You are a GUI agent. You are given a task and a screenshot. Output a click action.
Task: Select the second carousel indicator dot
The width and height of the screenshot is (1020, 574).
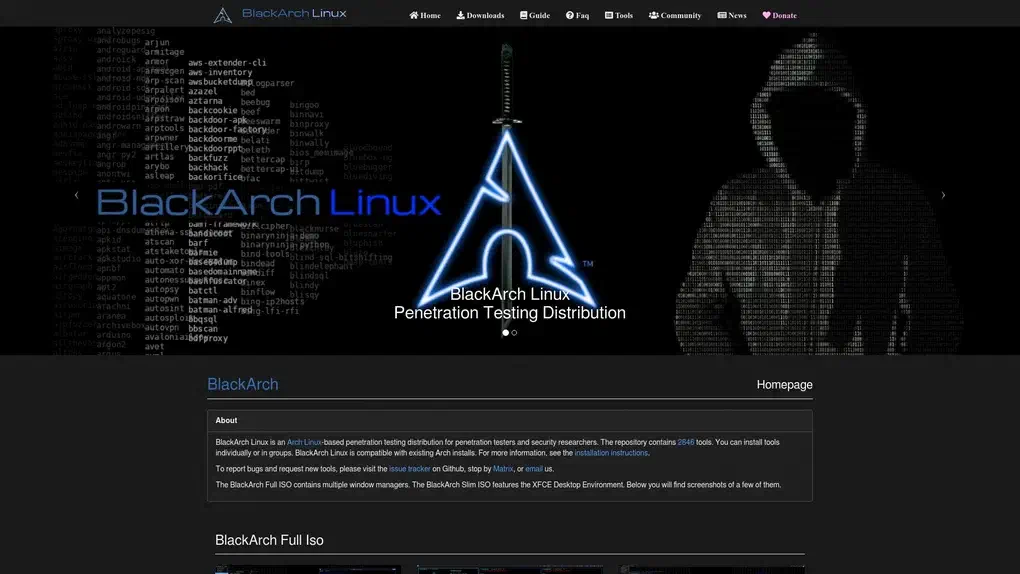[x=514, y=333]
